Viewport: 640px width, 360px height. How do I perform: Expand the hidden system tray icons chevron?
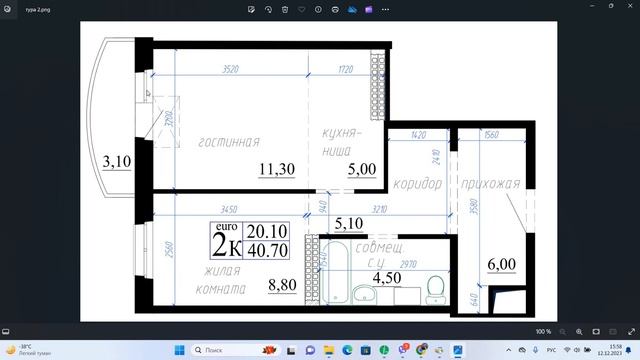(509, 350)
